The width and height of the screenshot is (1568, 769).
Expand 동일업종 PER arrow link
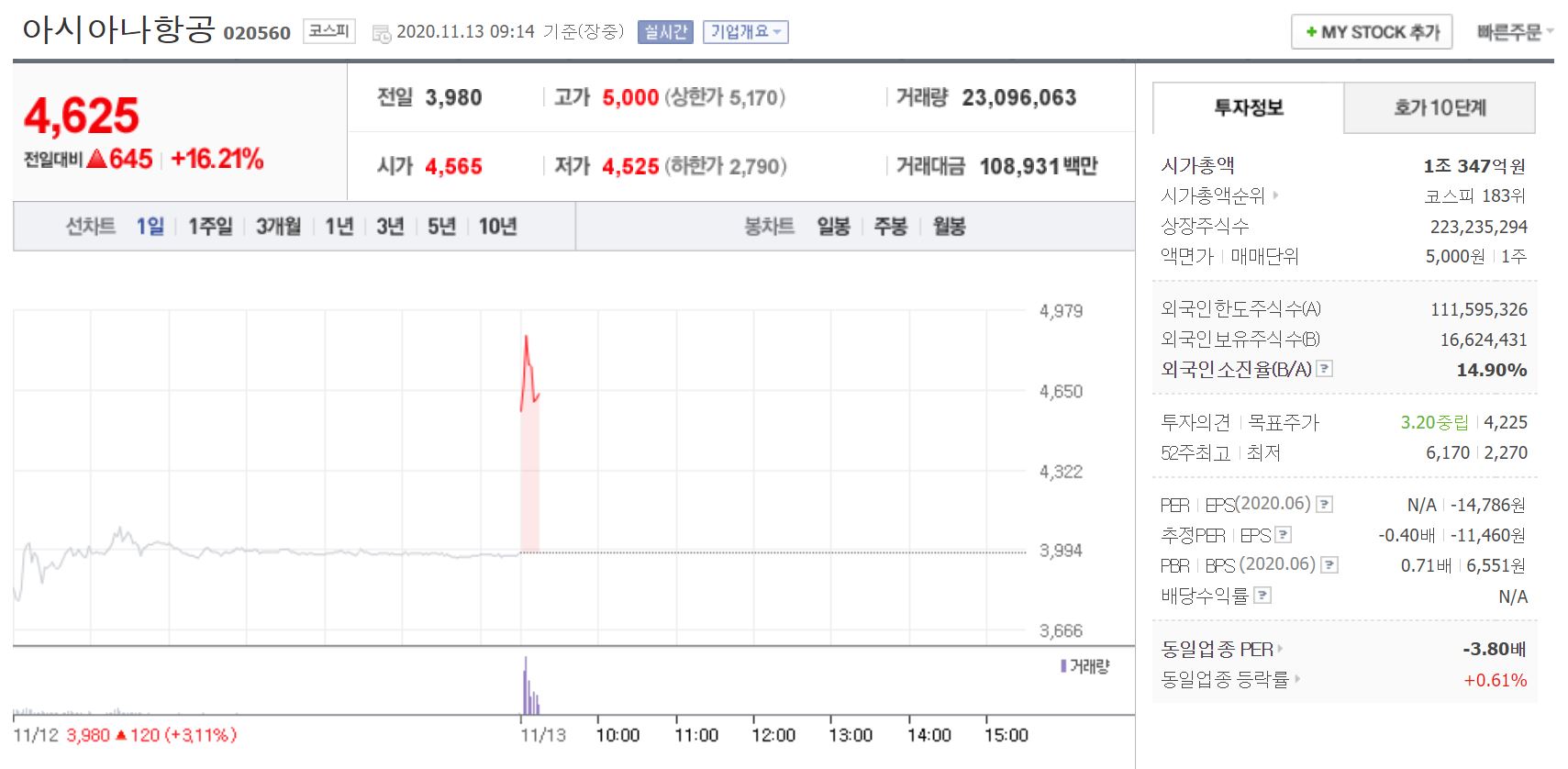(1280, 649)
